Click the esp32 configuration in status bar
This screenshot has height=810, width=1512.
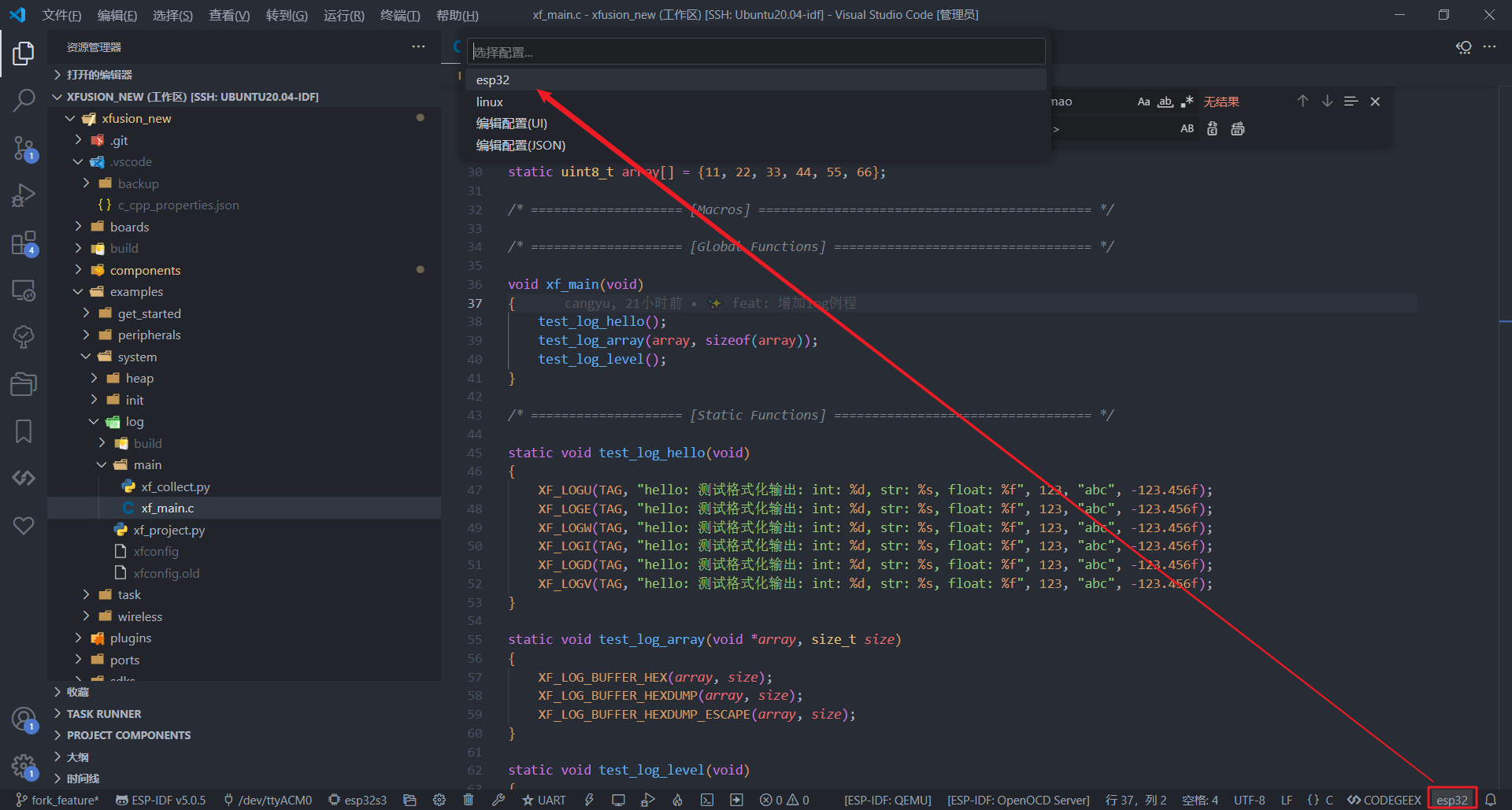coord(1452,800)
